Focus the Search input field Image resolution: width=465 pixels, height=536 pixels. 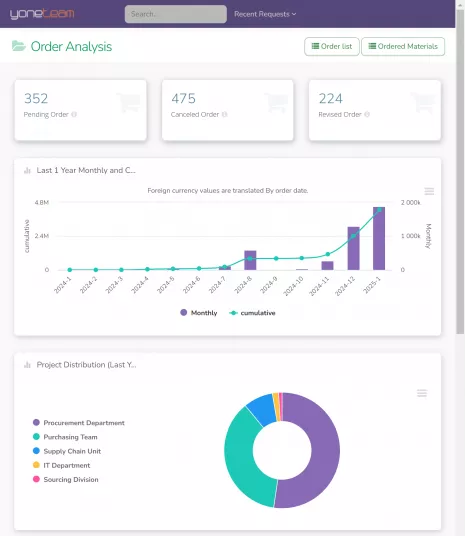point(176,14)
